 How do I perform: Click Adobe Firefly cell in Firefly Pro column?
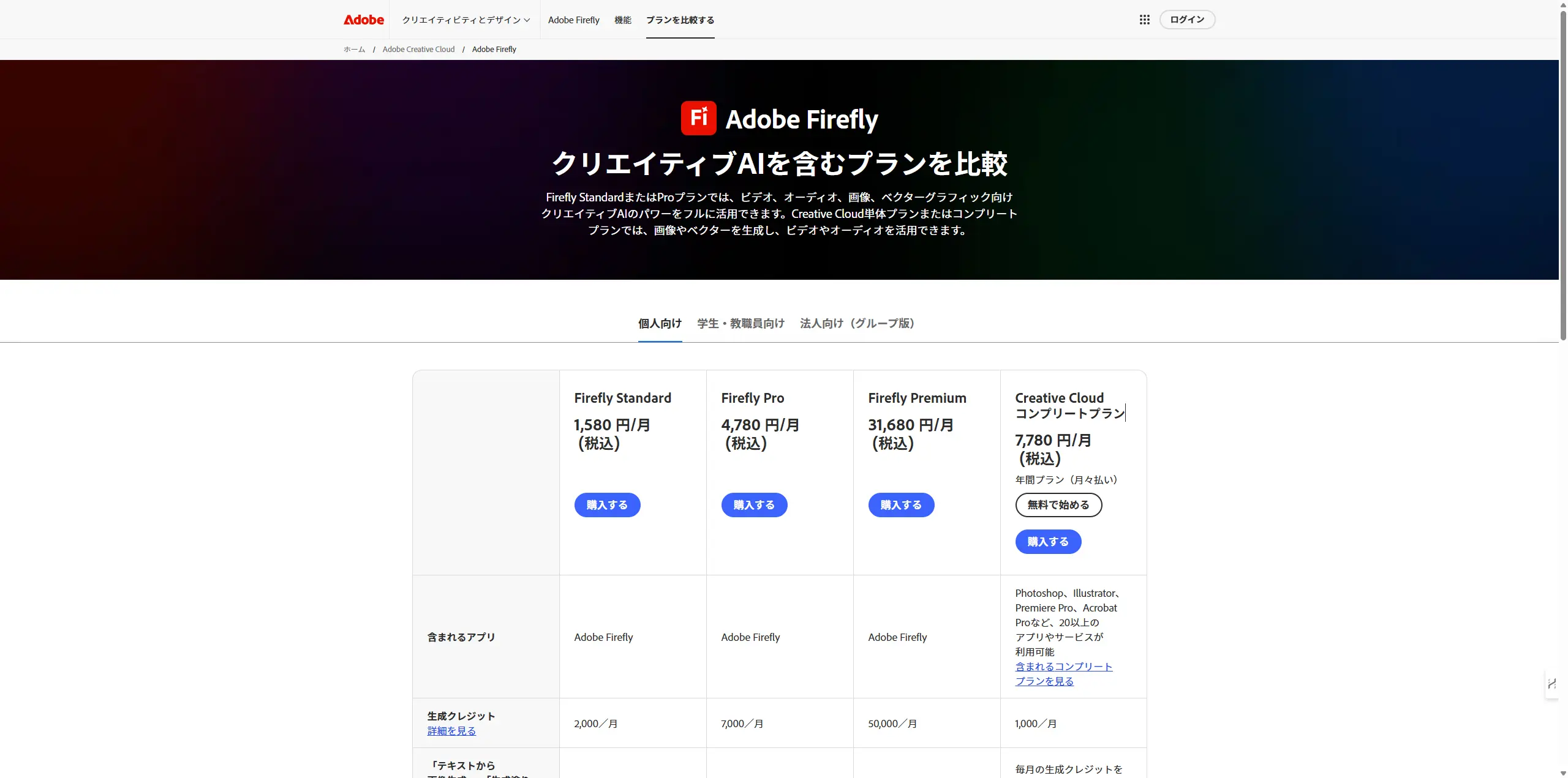tap(750, 637)
